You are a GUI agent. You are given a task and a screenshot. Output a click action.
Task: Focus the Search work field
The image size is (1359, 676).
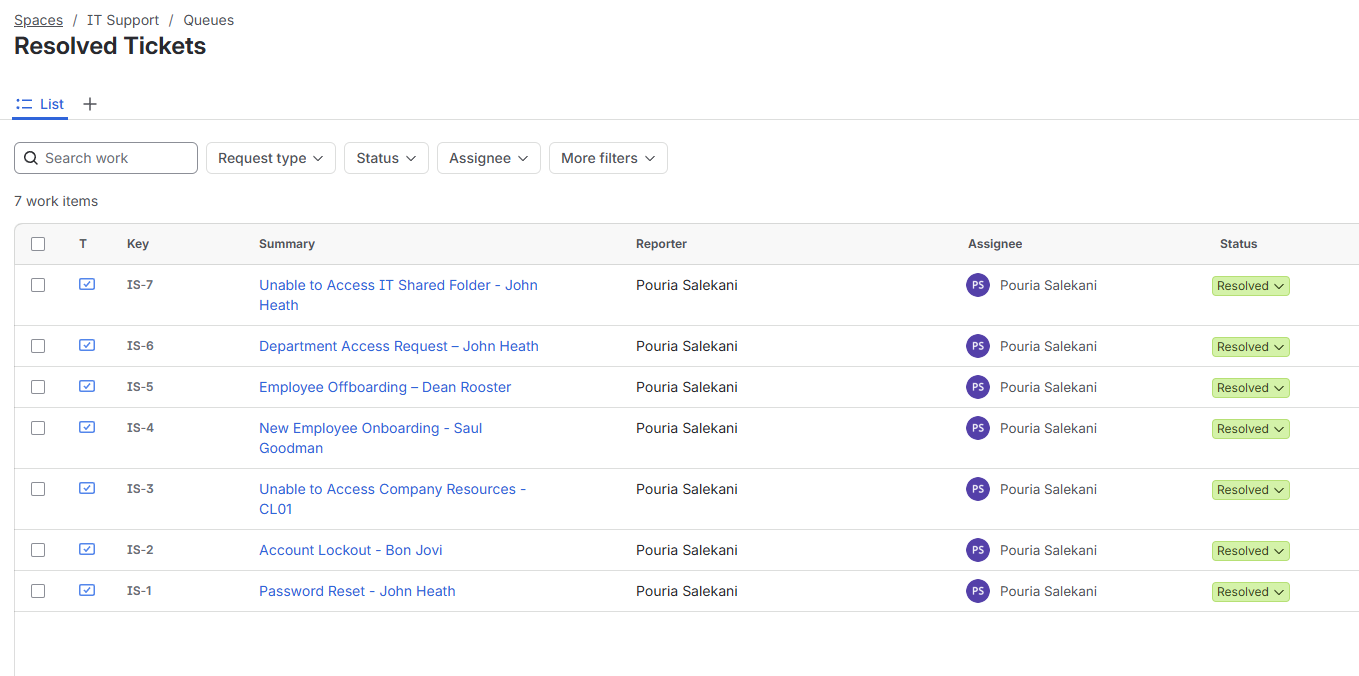(x=106, y=158)
